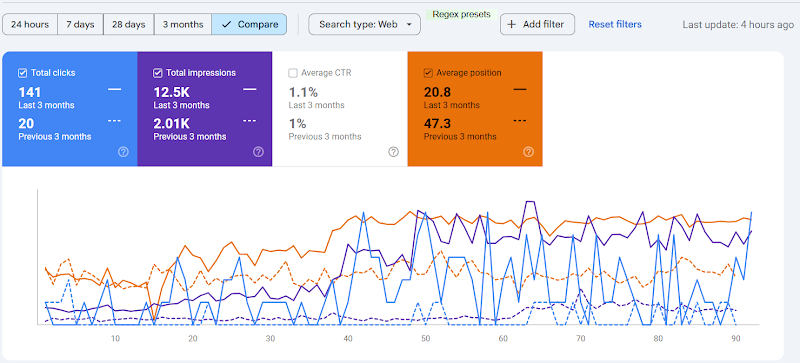Open the Search type: Web dropdown
The image size is (800, 363).
point(364,25)
